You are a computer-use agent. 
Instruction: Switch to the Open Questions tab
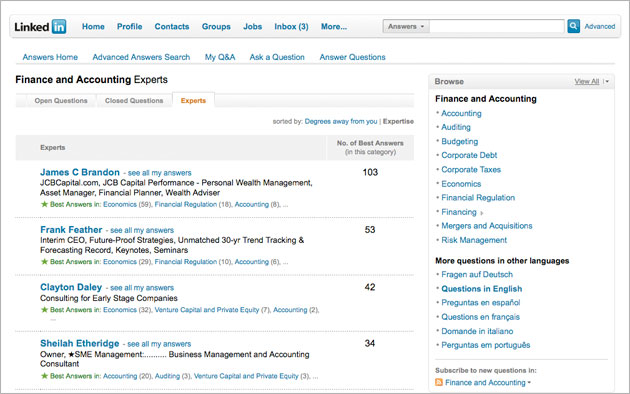(61, 100)
